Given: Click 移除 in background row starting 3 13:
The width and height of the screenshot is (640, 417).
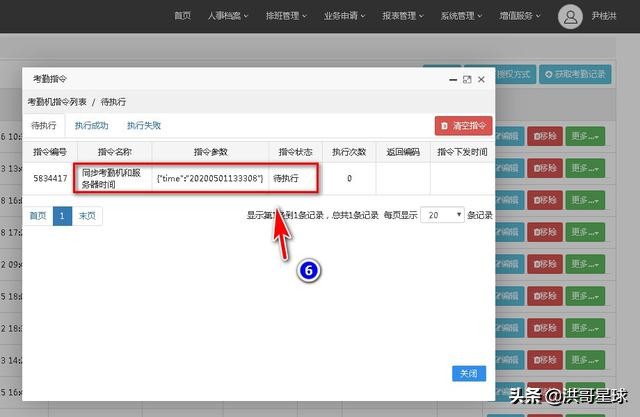Looking at the screenshot, I should click(545, 168).
